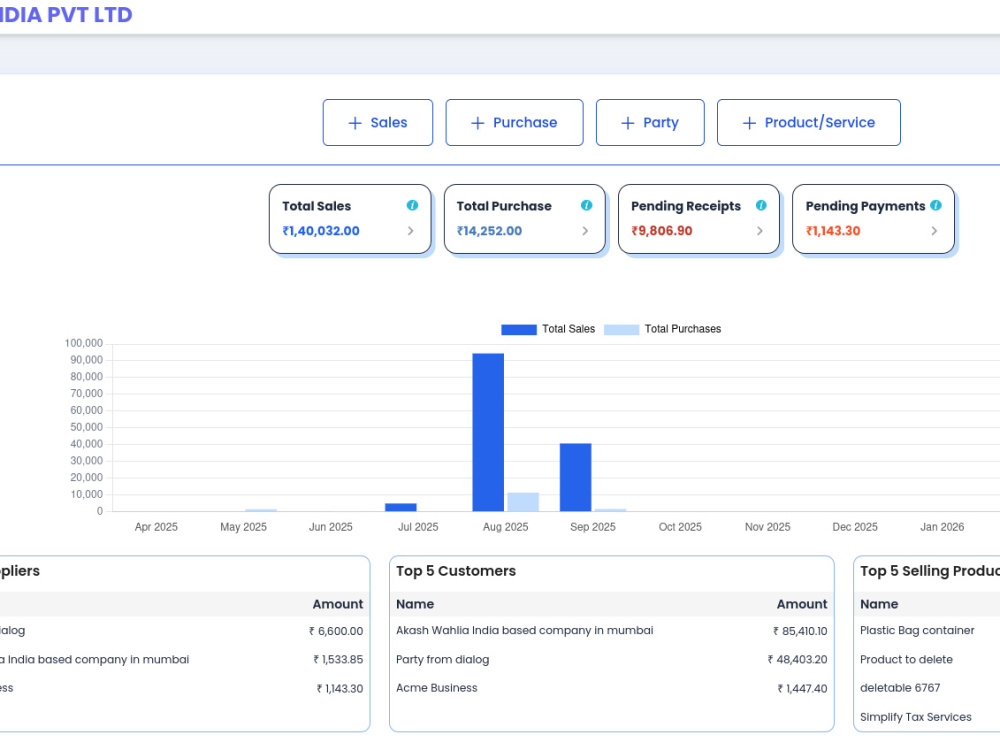Click the Aug 2025 sales bar

[488, 432]
